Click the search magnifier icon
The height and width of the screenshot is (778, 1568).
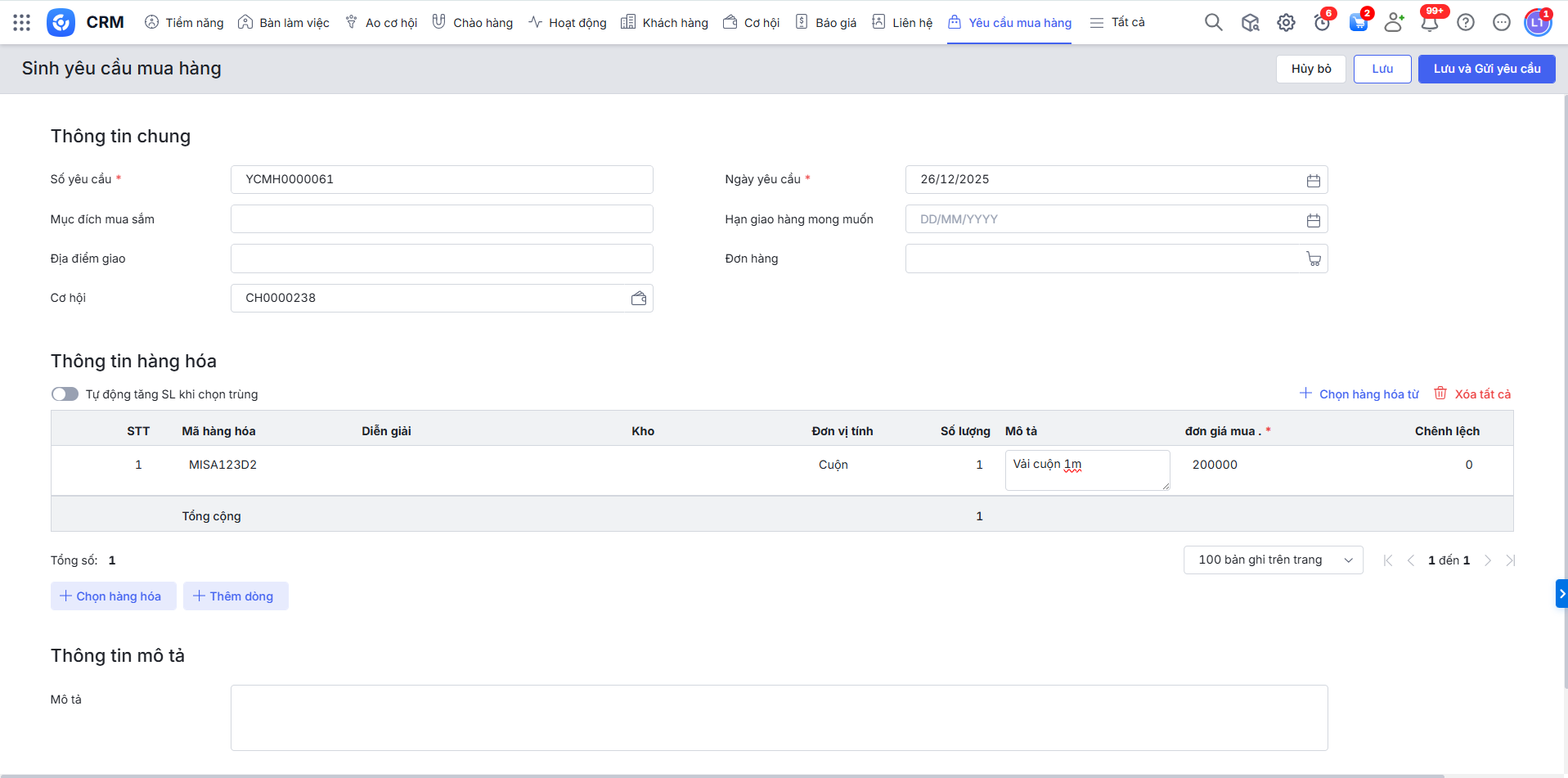coord(1213,23)
